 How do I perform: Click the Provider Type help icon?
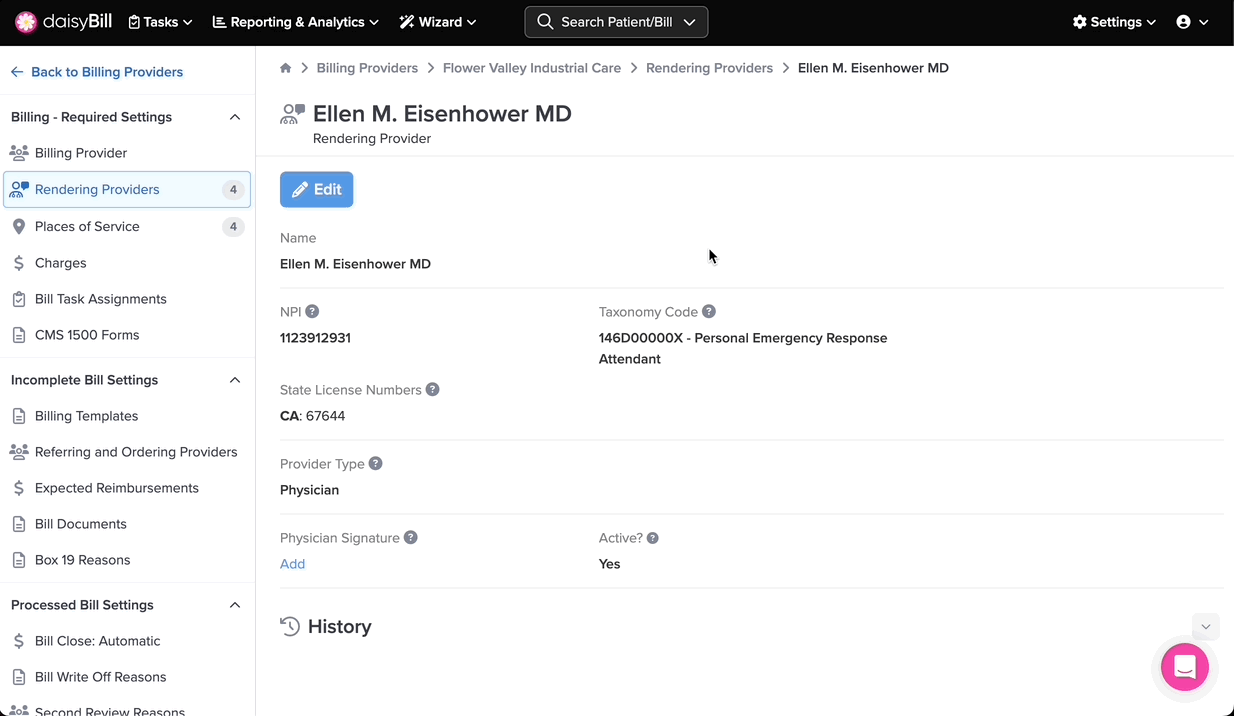point(375,464)
